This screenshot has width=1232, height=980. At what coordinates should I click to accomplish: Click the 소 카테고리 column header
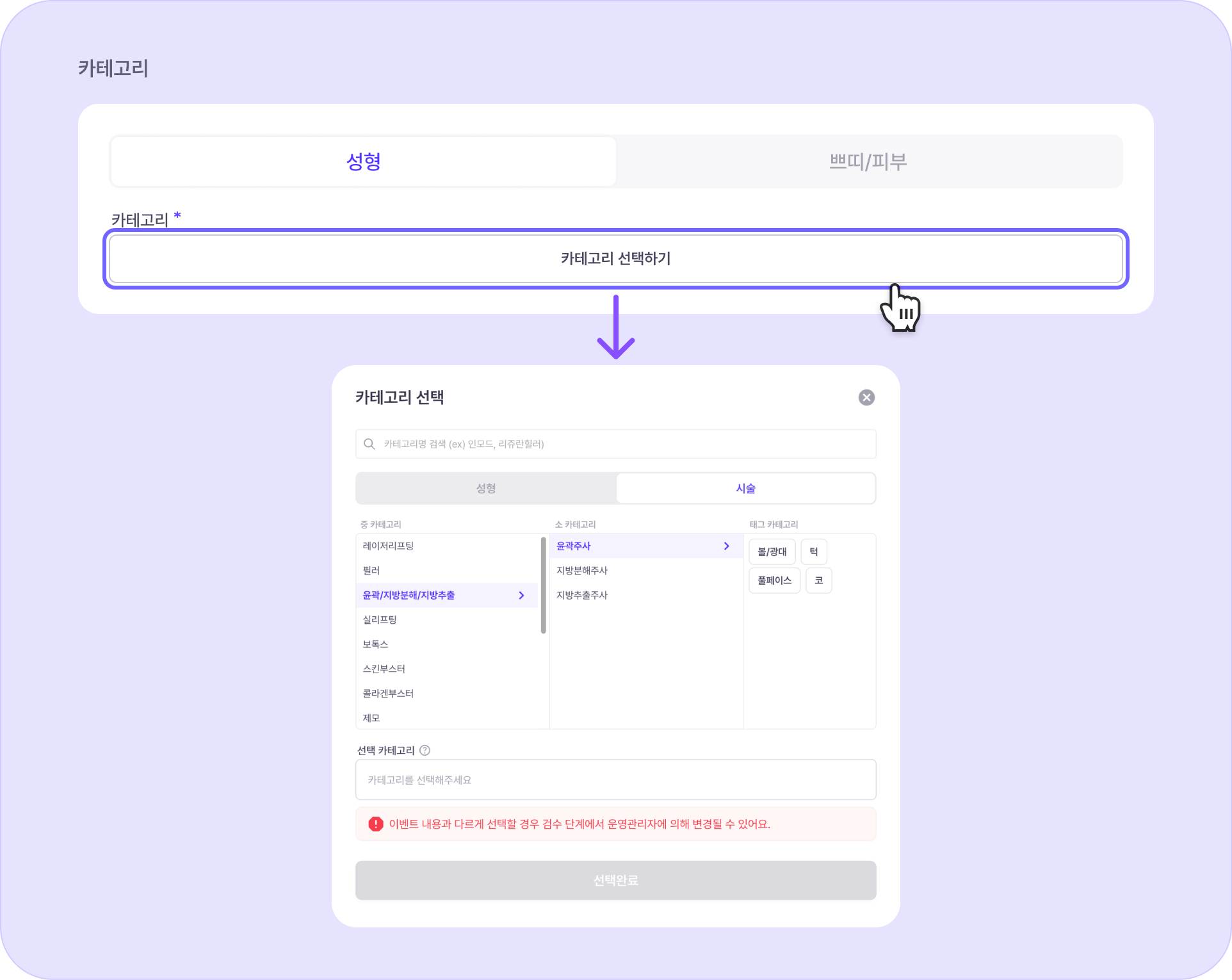tap(576, 525)
